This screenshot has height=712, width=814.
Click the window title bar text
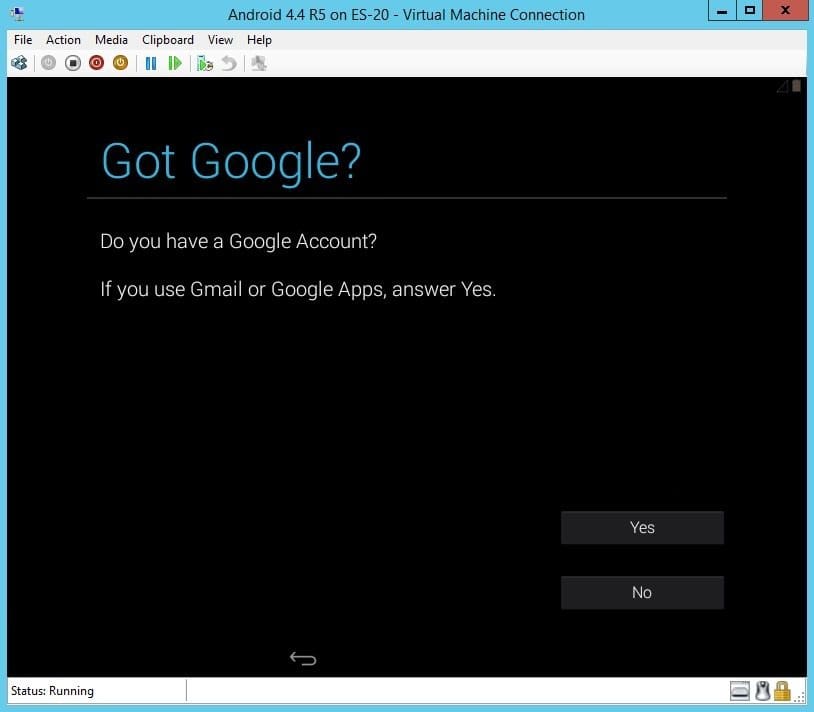click(406, 15)
